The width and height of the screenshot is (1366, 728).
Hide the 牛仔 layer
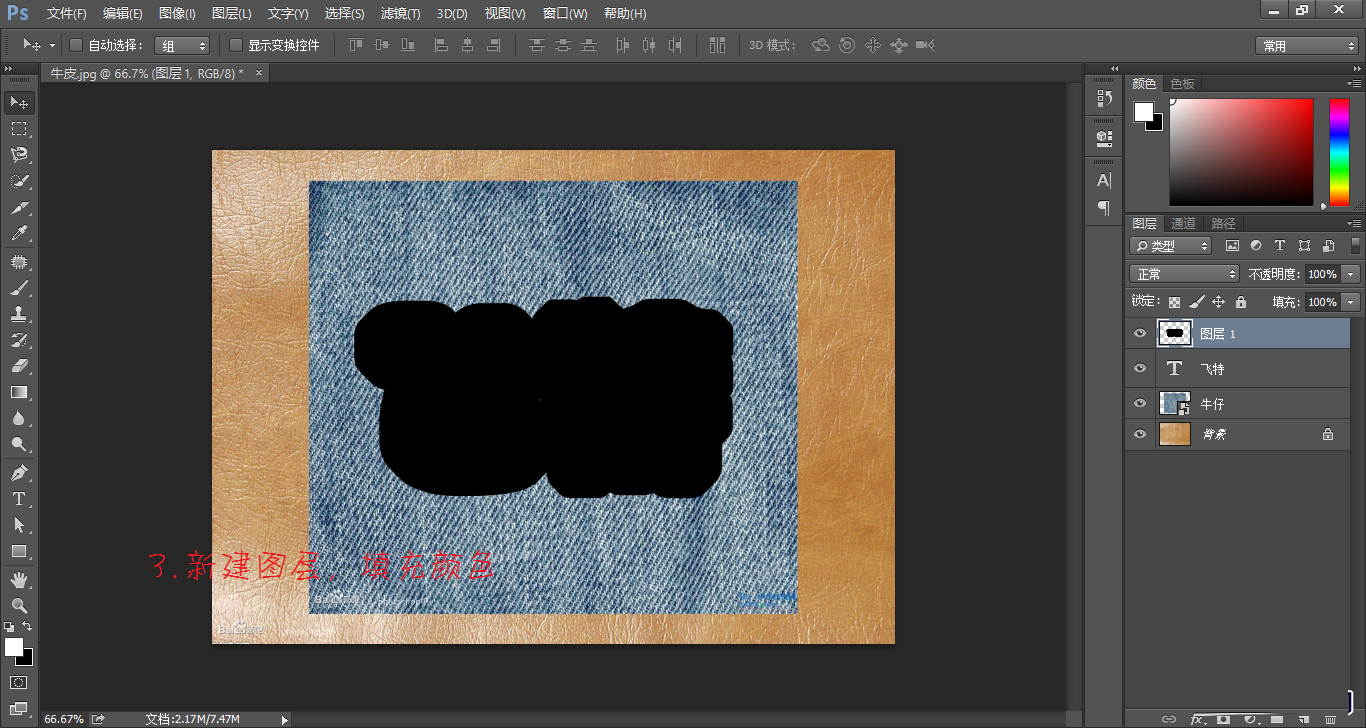1140,404
